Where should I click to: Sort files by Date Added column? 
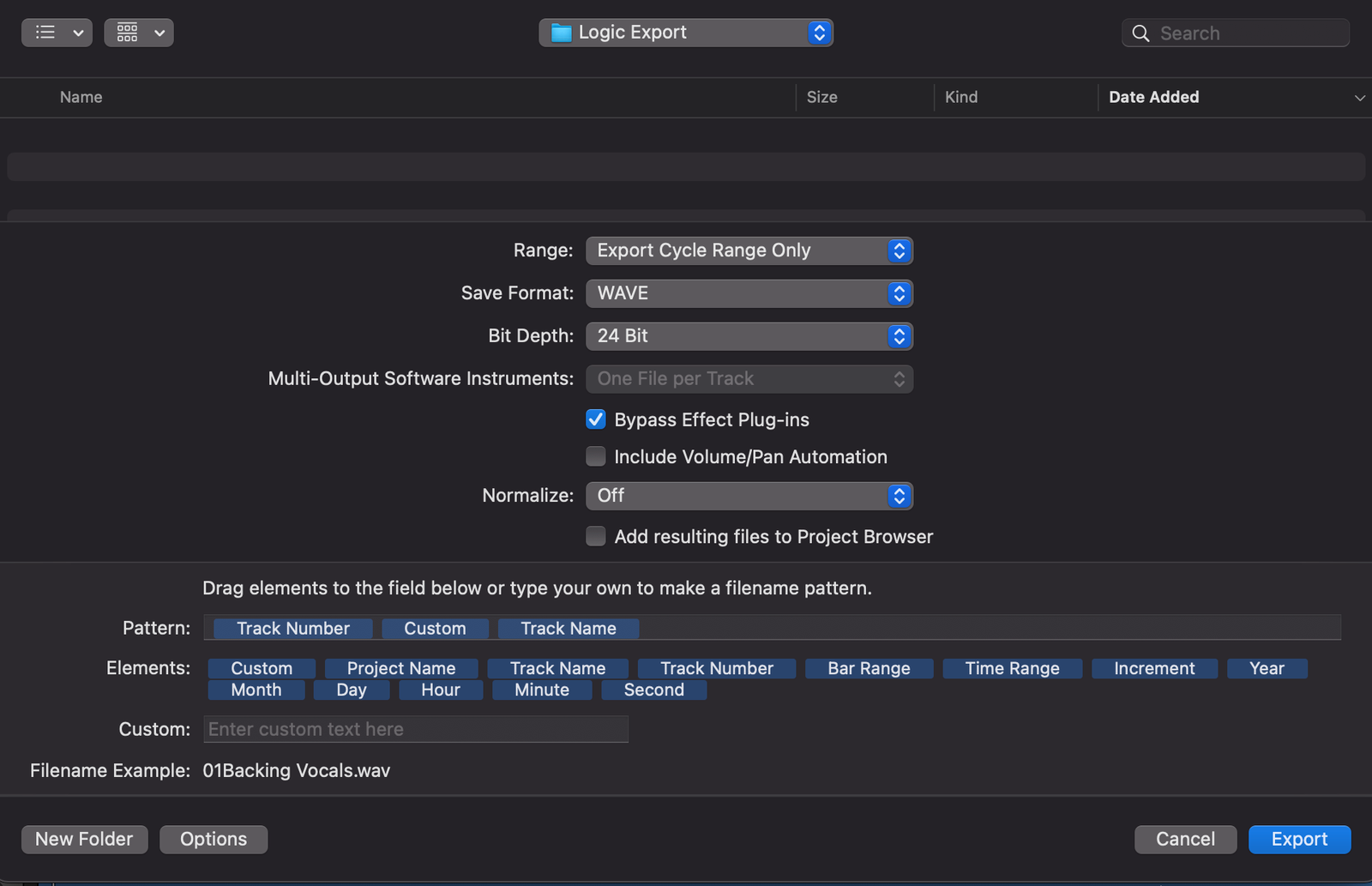click(x=1154, y=97)
